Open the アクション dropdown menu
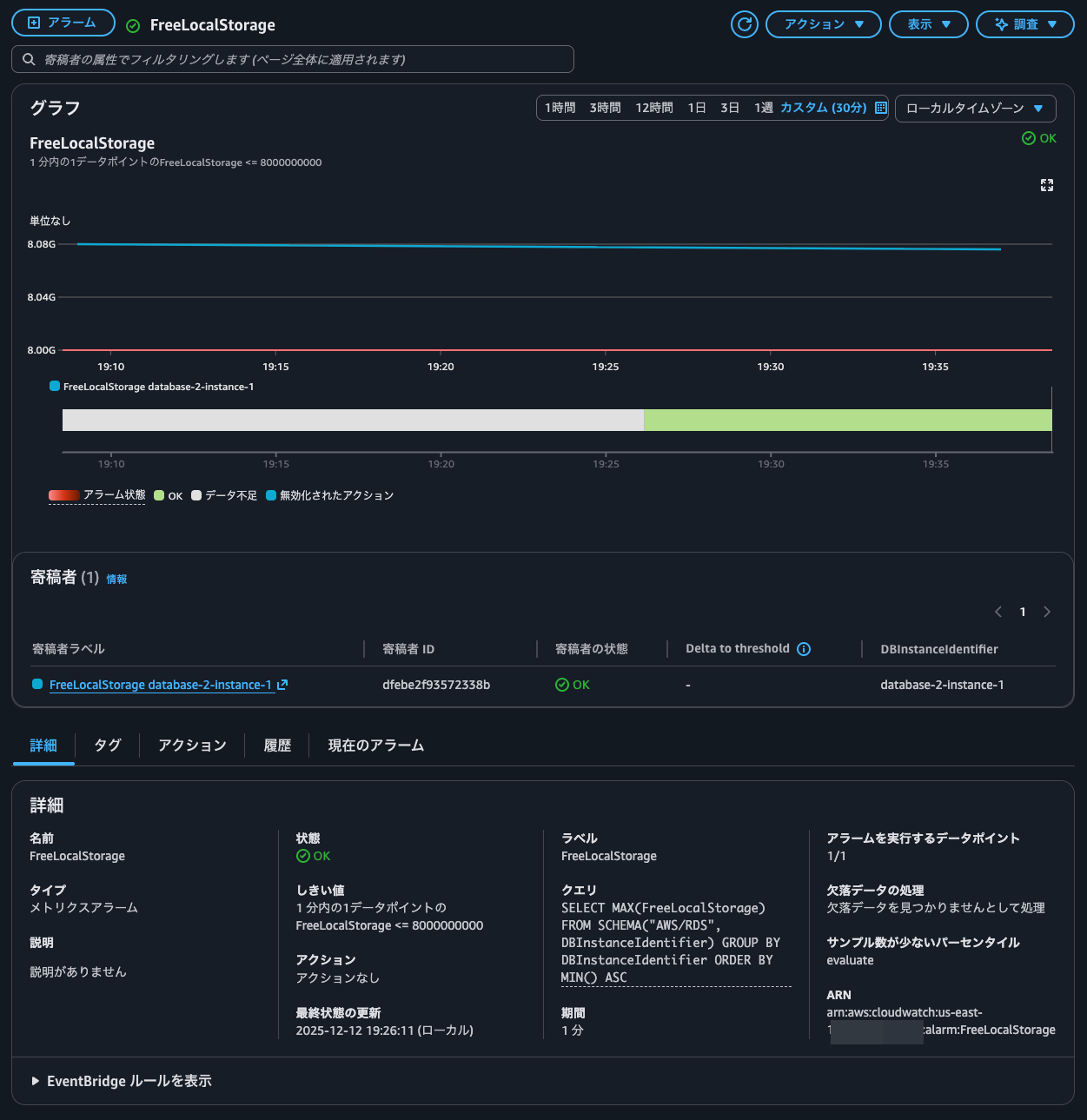 (823, 24)
